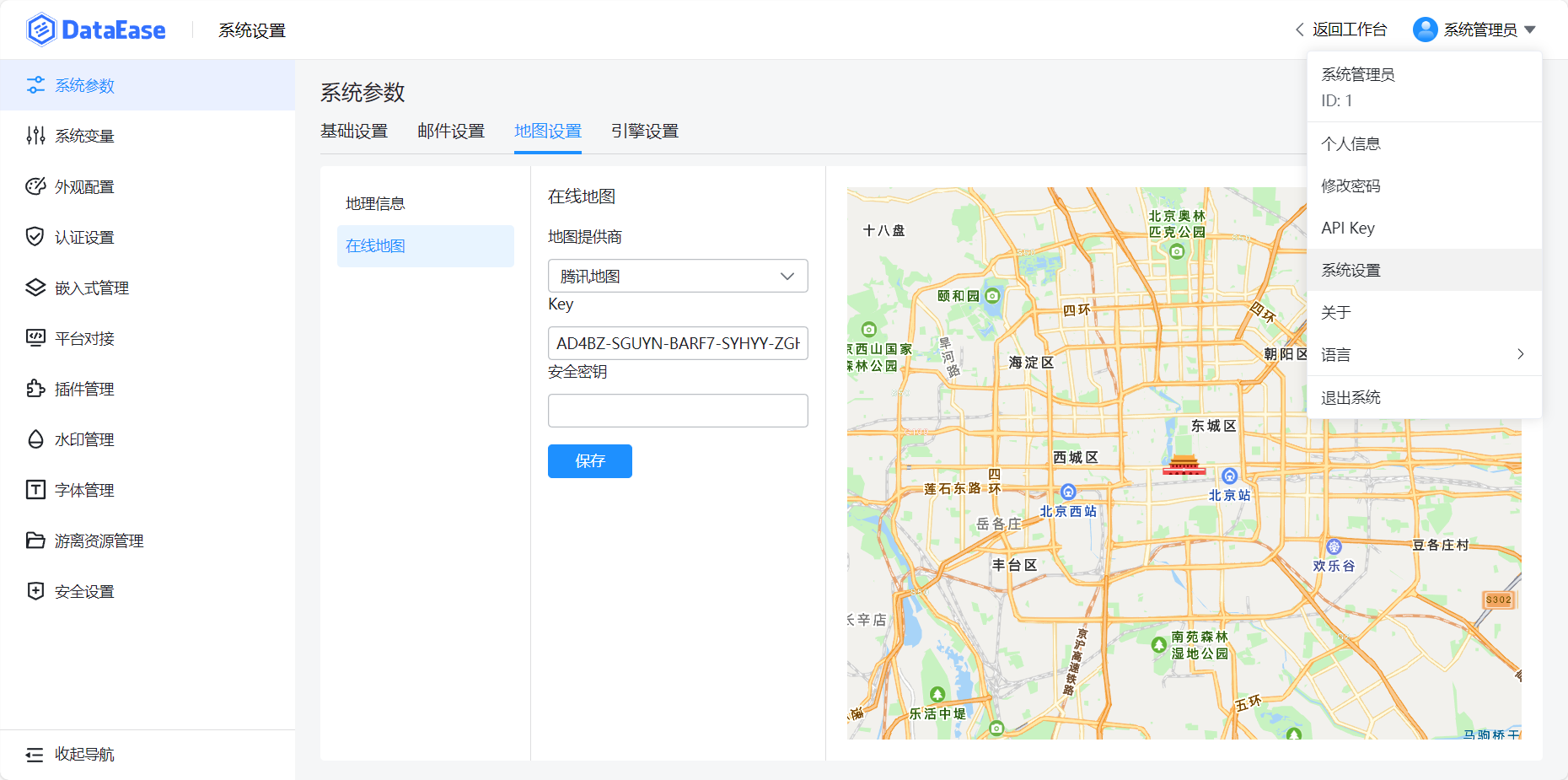Click the appearance config palette icon
The height and width of the screenshot is (780, 1568).
35,186
